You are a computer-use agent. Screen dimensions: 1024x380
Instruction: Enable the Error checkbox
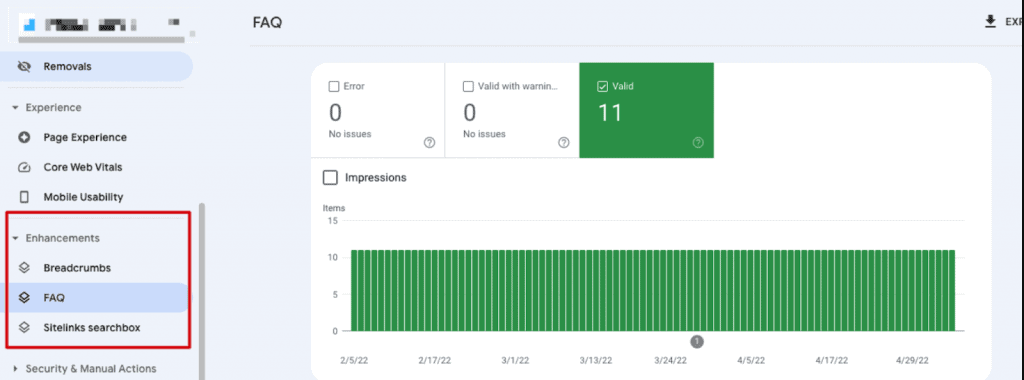334,86
